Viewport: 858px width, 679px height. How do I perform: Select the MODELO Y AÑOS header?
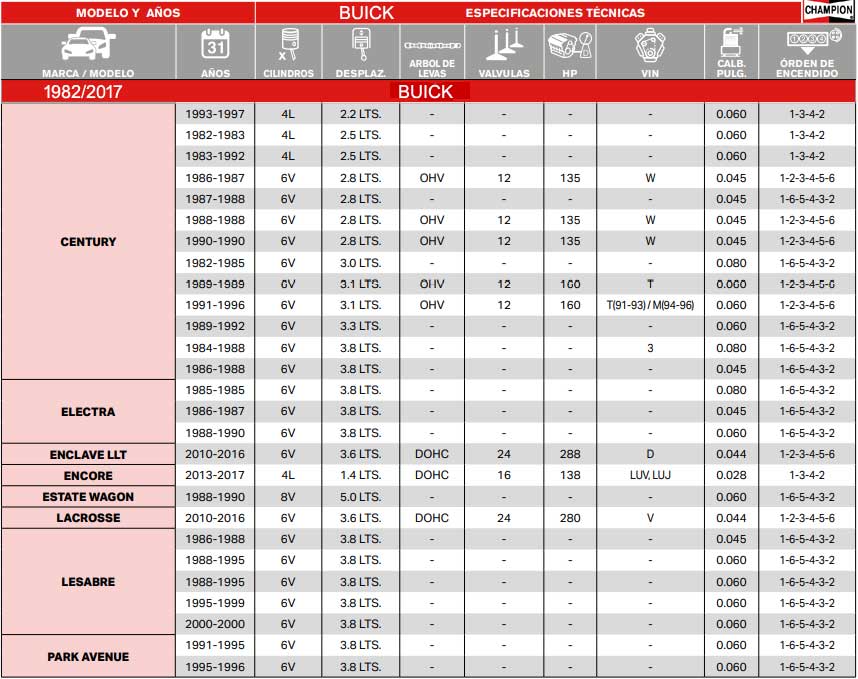(128, 13)
